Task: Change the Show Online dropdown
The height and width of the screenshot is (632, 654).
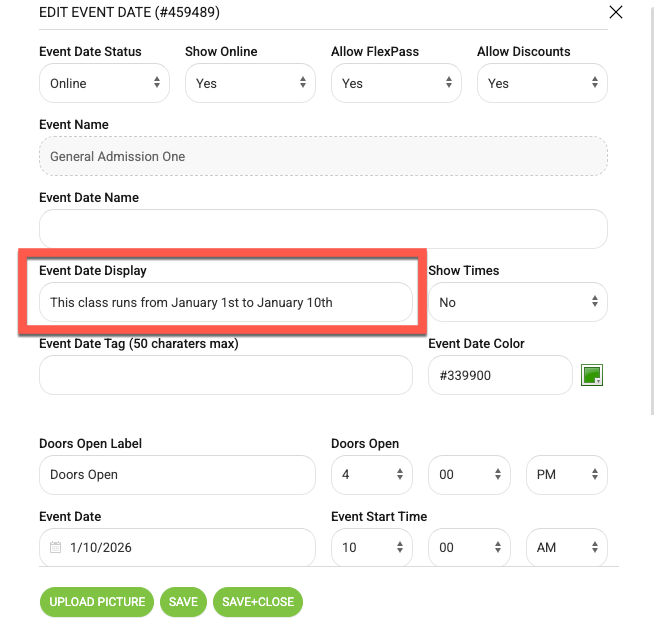Action: coord(250,83)
